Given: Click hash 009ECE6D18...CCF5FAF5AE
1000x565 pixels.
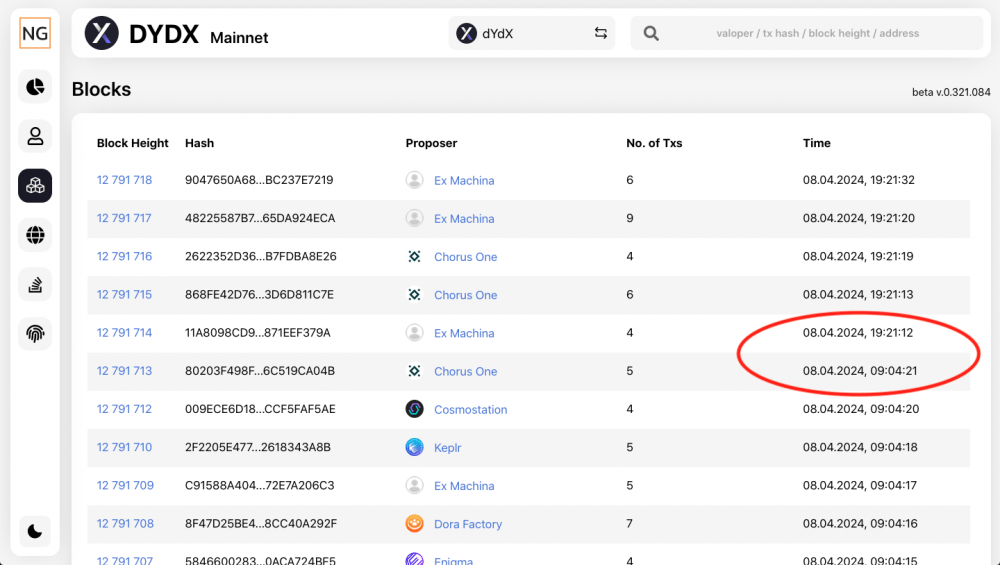Looking at the screenshot, I should [260, 409].
